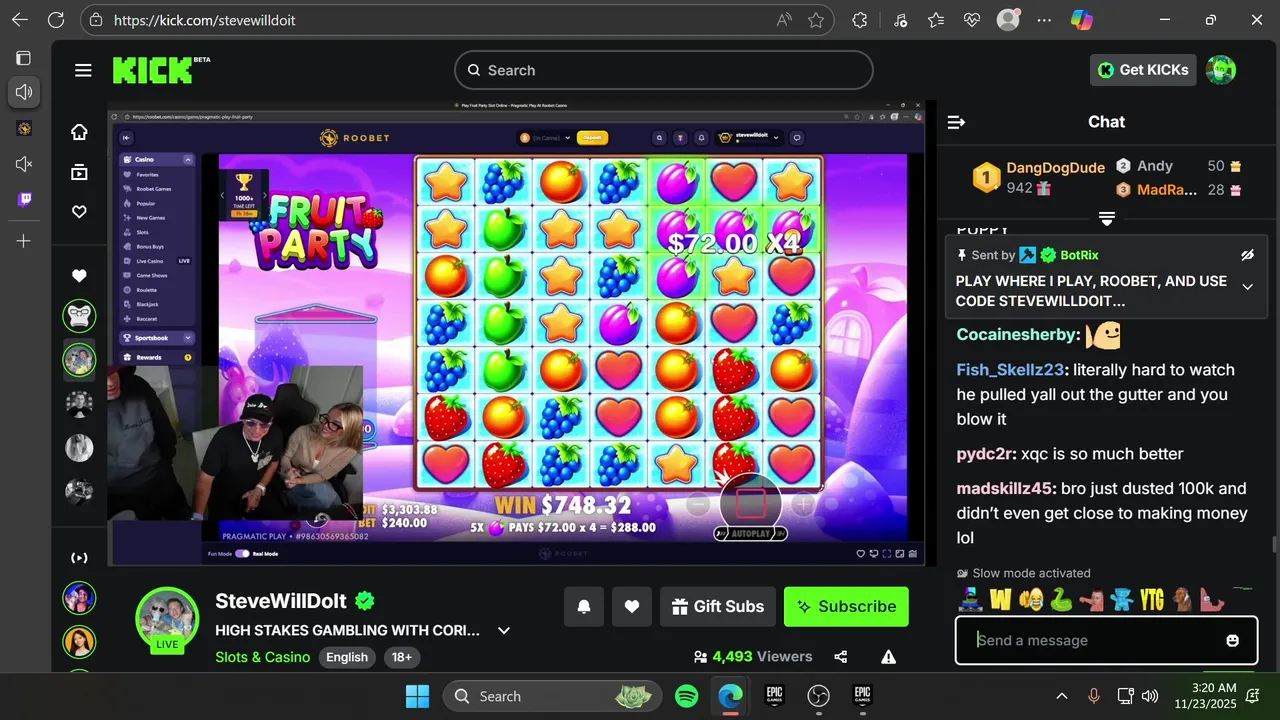
Task: Click the 18+ tag
Action: tap(402, 657)
